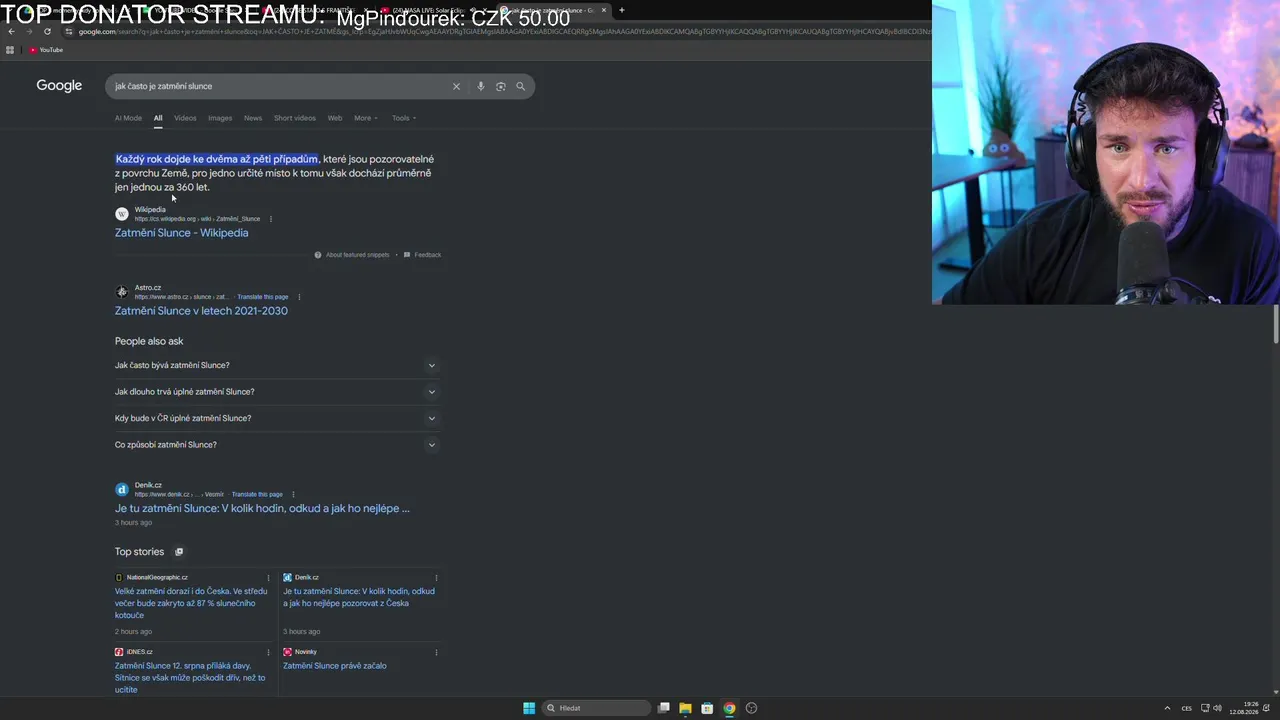Open 'Zatmění Slunce - Wikipedia' result

[182, 233]
